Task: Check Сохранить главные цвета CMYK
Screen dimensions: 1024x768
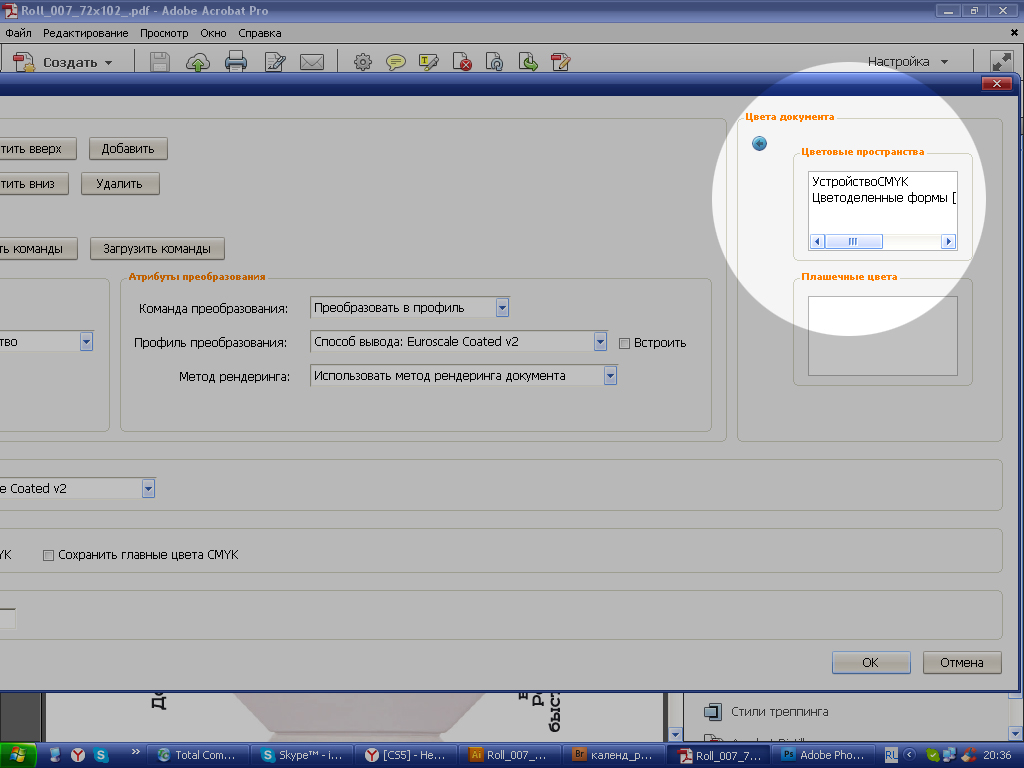Action: tap(48, 555)
